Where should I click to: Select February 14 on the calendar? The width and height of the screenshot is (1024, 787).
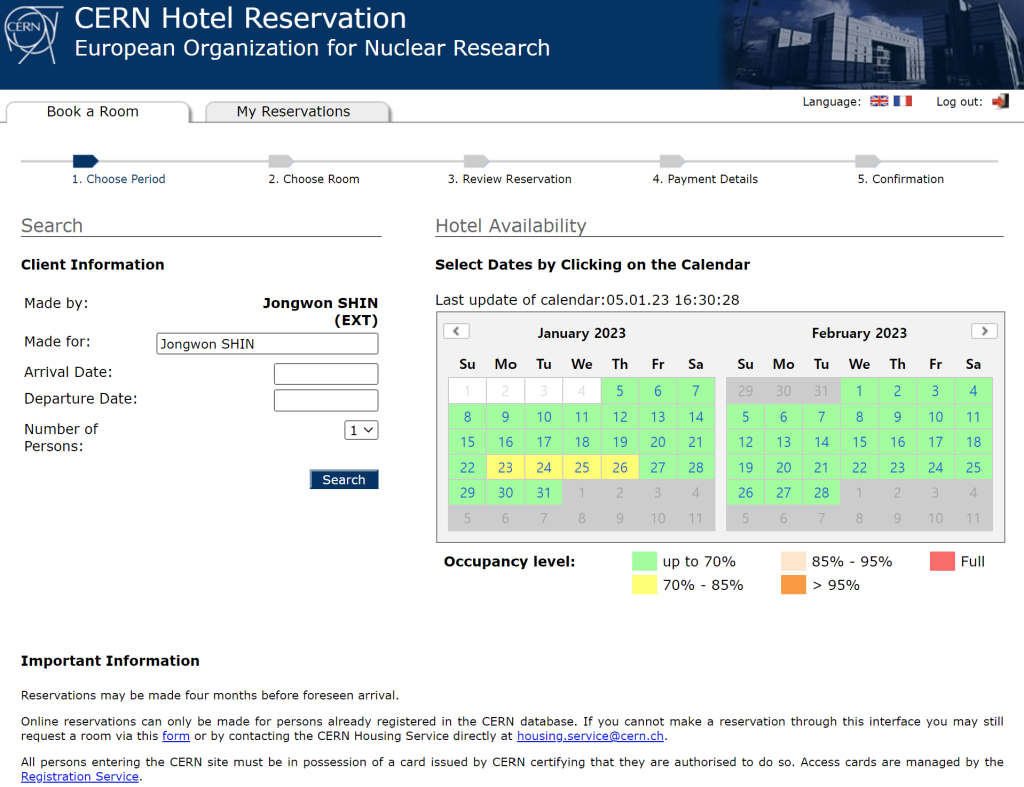coord(822,442)
